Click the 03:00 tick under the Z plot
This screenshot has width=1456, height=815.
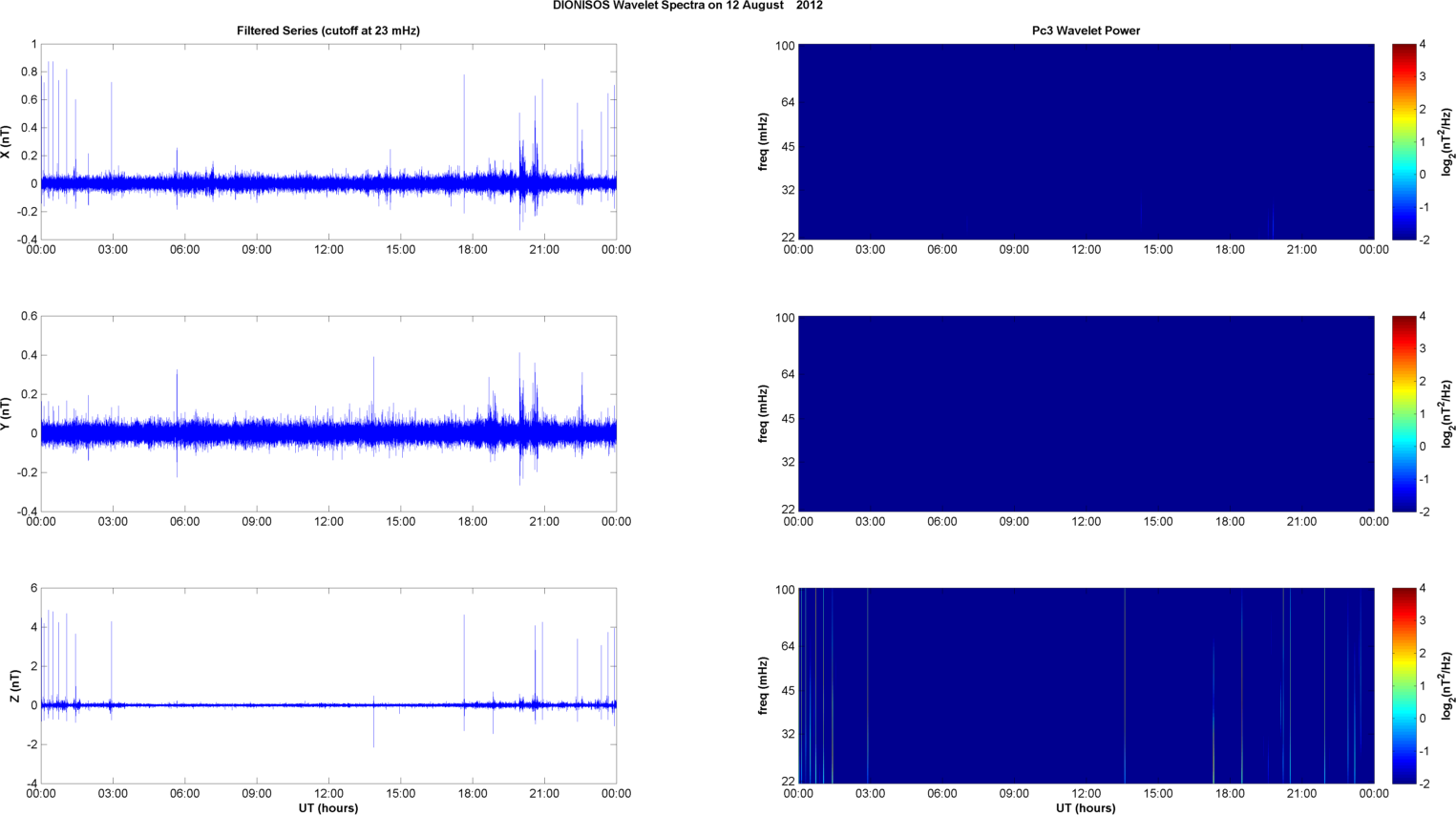click(113, 794)
